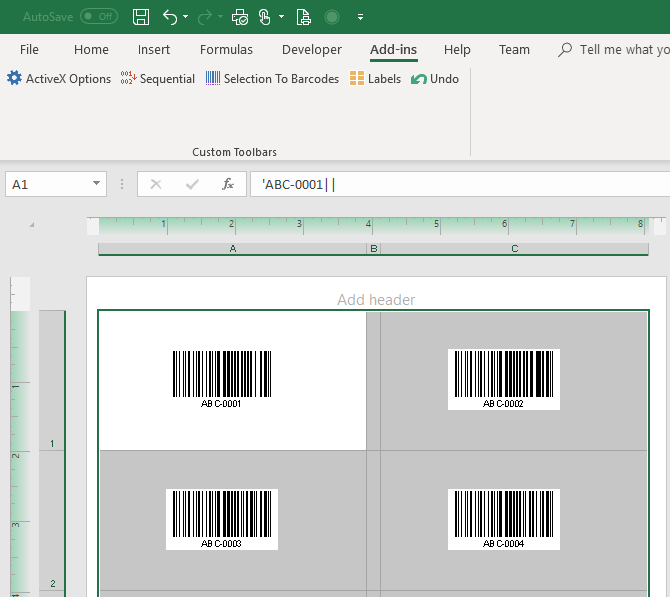Open ActiveX Options gear button
The height and width of the screenshot is (597, 670).
pos(59,79)
